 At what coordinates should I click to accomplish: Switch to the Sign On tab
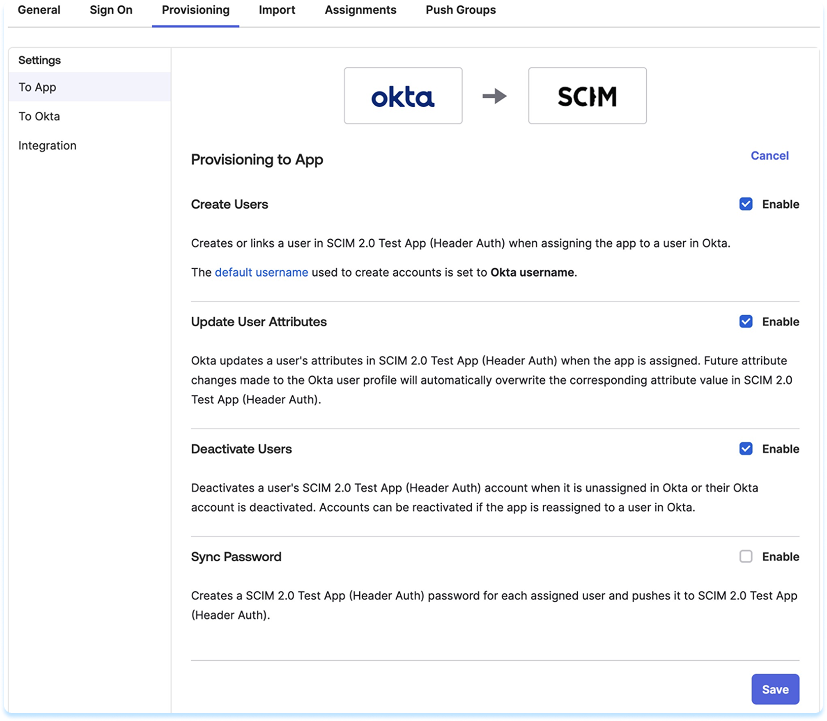111,10
